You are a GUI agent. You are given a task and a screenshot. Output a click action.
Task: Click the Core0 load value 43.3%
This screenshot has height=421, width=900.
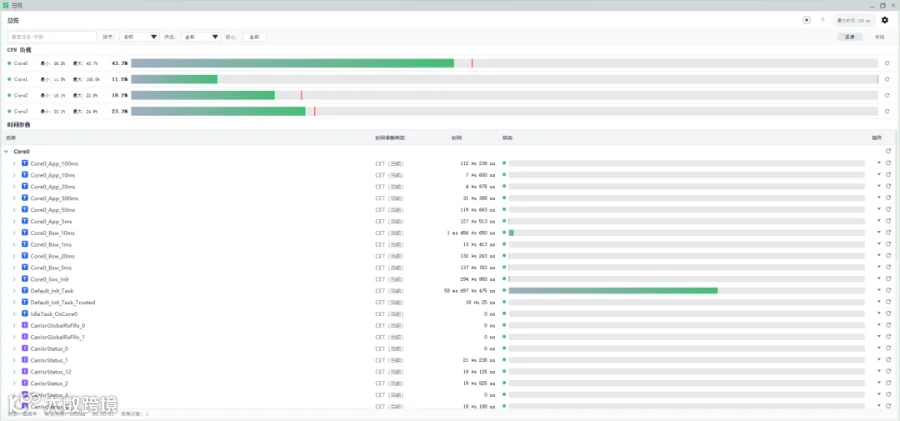click(x=120, y=63)
